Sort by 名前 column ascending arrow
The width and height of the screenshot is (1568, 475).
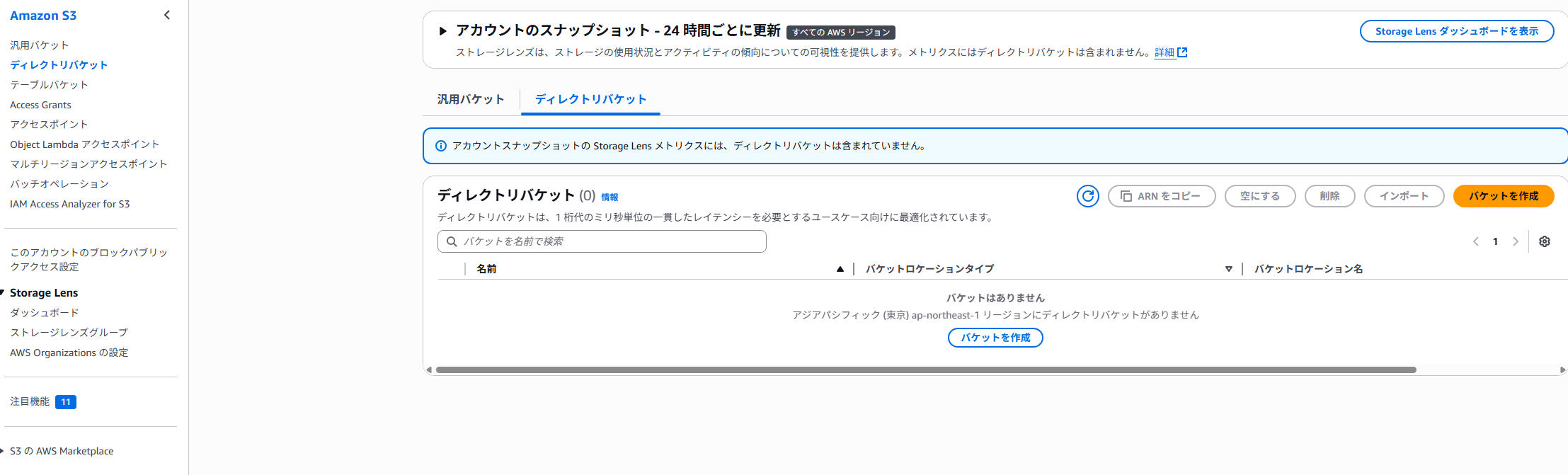pos(840,269)
